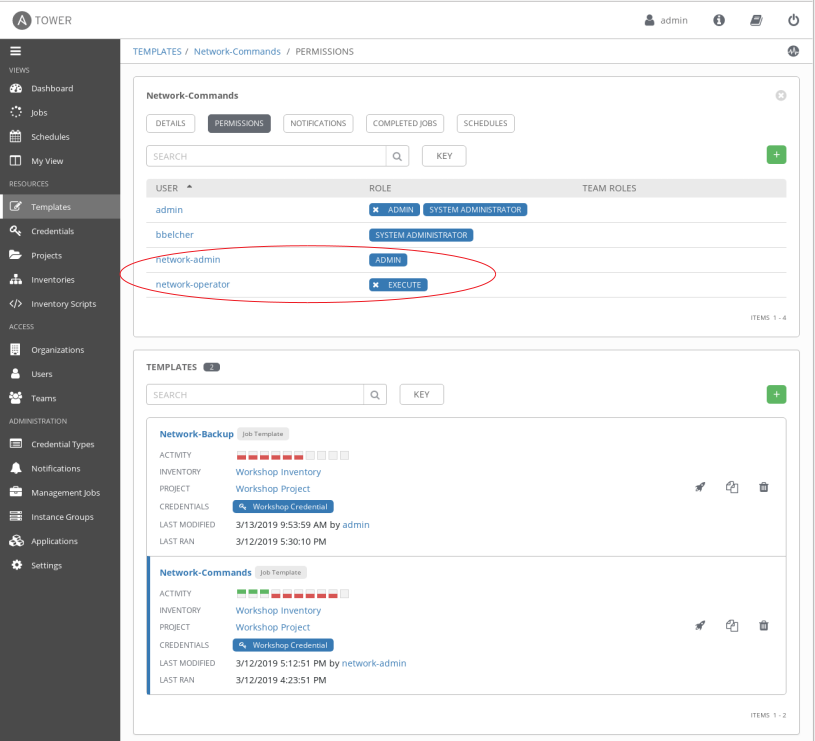
Task: Open My View in the sidebar
Action: click(60, 161)
